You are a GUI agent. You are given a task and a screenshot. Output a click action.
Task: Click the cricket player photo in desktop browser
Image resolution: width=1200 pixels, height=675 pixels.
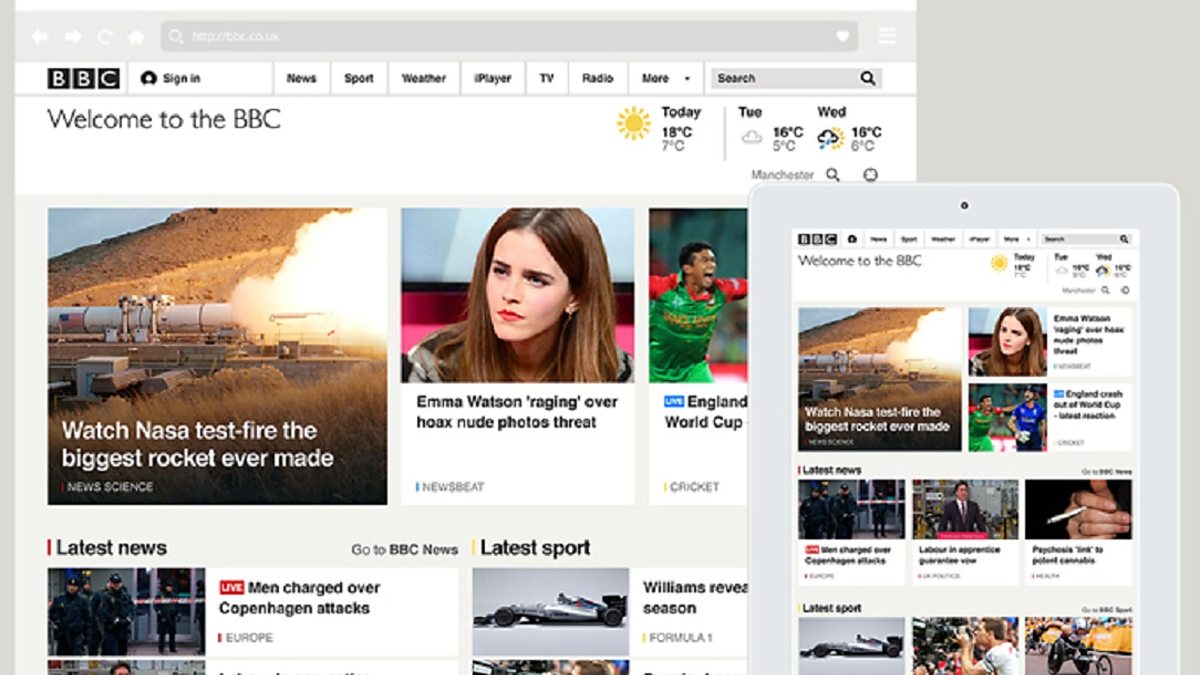(698, 295)
